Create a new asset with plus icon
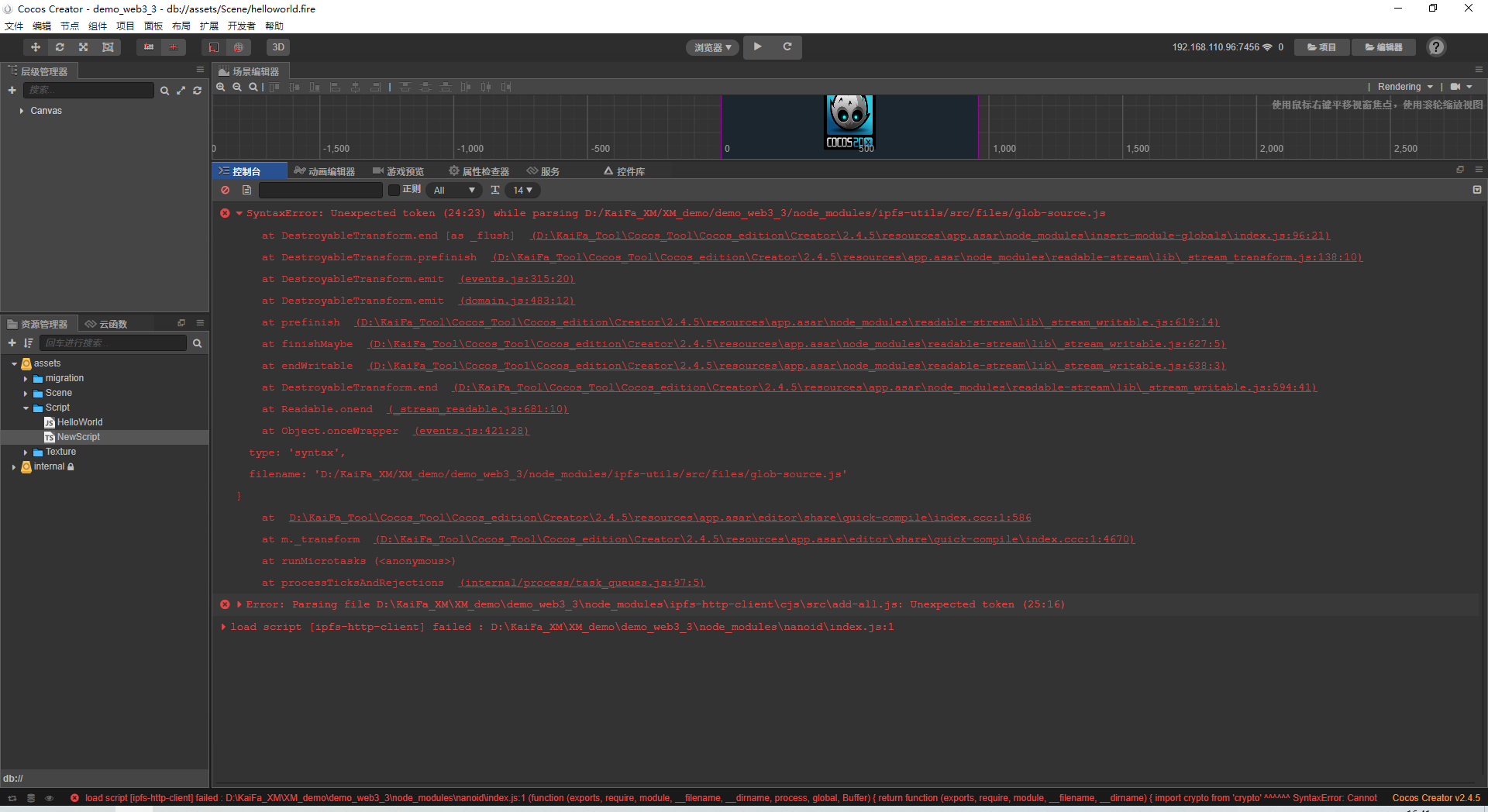 coord(12,343)
